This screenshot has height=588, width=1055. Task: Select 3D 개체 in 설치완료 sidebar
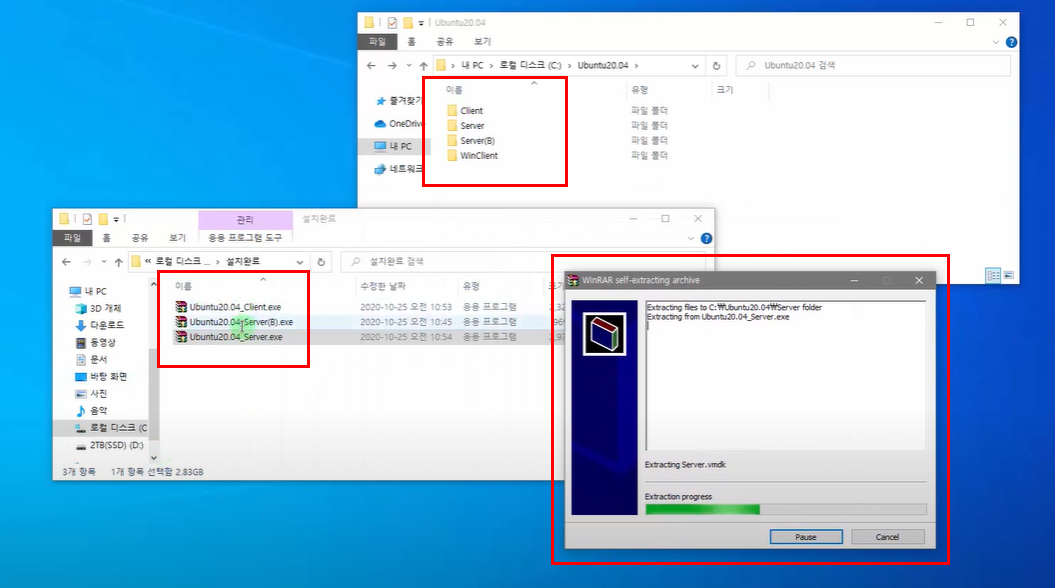pyautogui.click(x=98, y=308)
